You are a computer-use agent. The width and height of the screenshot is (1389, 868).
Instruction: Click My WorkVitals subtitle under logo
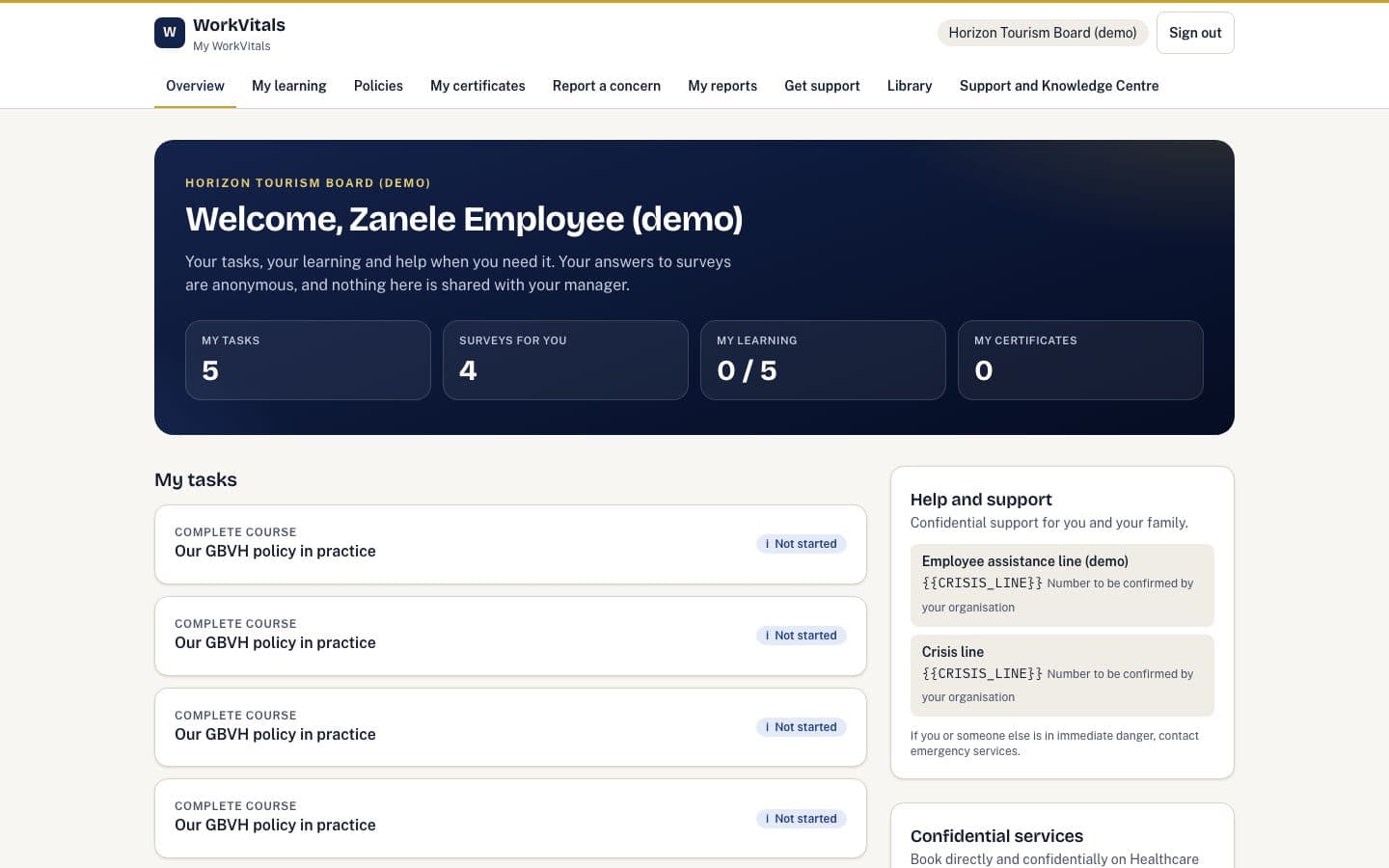231,46
